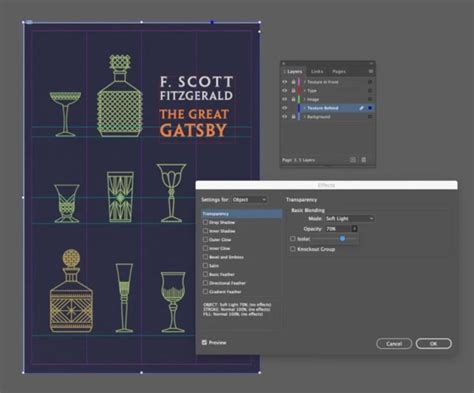Click the tall green decanter illustration
The width and height of the screenshot is (474, 393).
coord(120,96)
